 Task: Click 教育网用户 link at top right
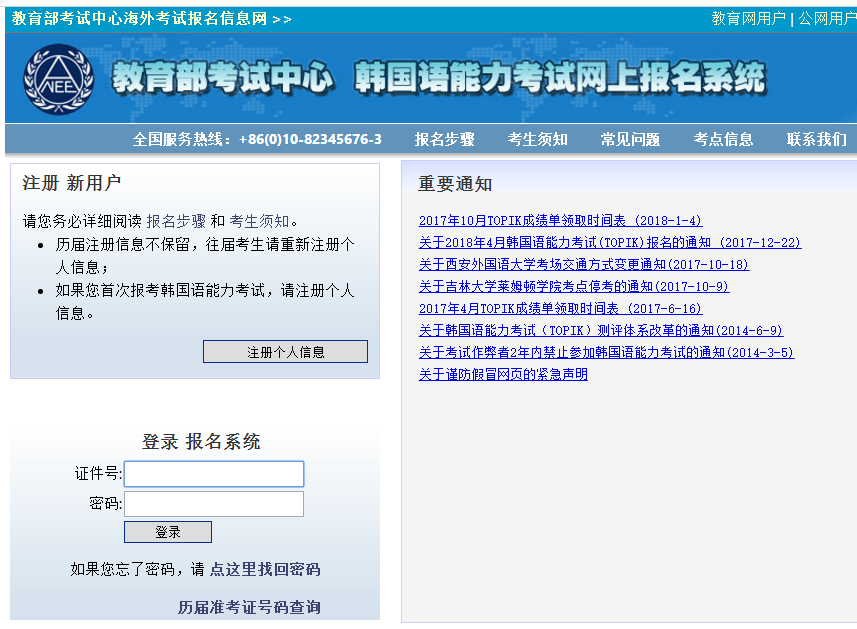[748, 18]
